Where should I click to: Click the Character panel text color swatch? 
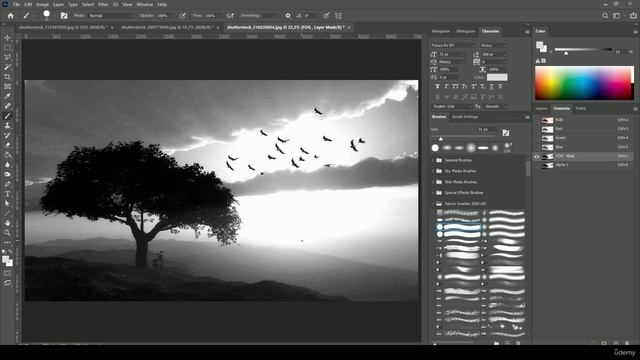click(497, 77)
